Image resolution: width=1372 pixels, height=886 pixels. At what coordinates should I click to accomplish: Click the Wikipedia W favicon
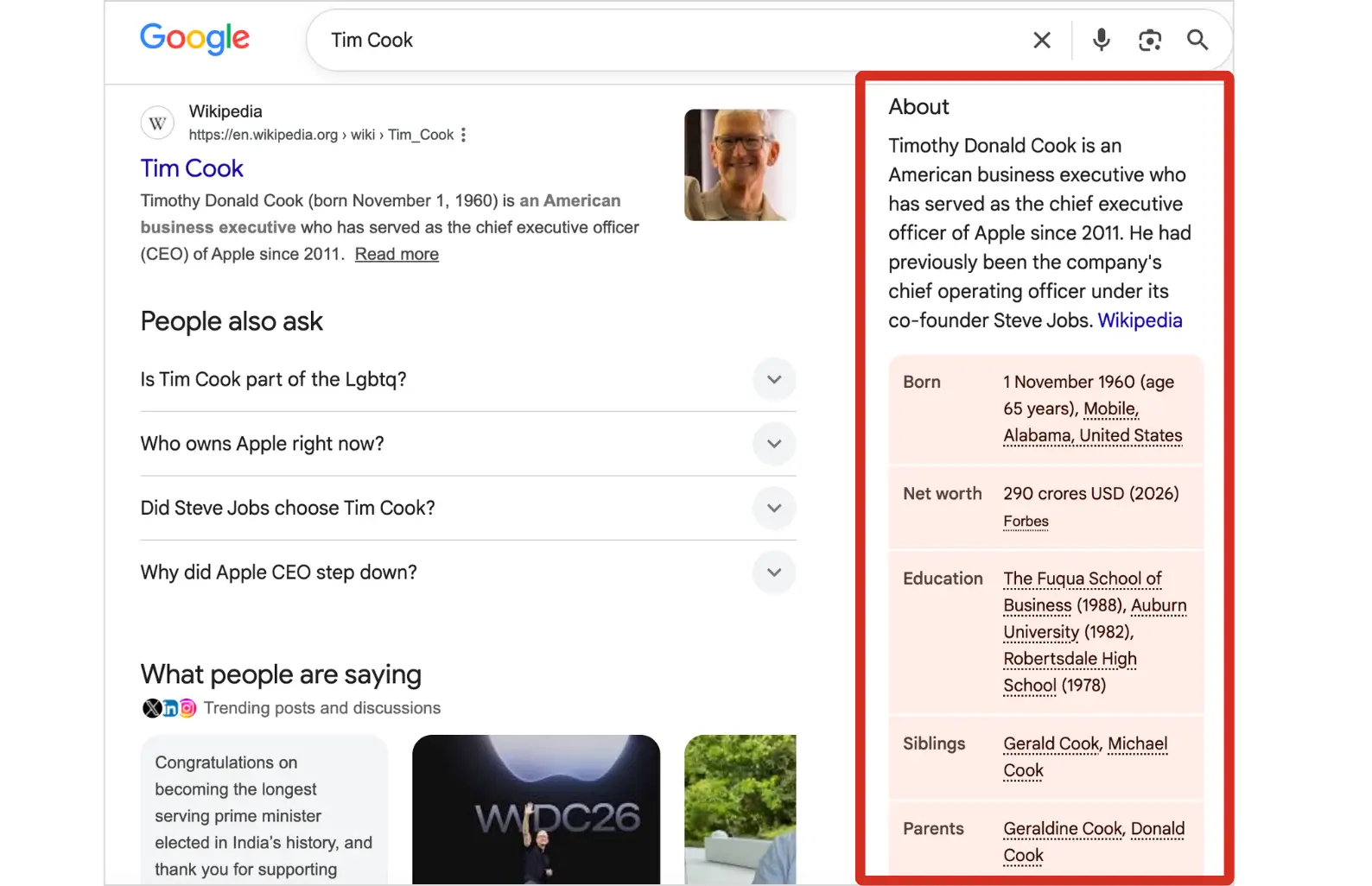(x=157, y=123)
